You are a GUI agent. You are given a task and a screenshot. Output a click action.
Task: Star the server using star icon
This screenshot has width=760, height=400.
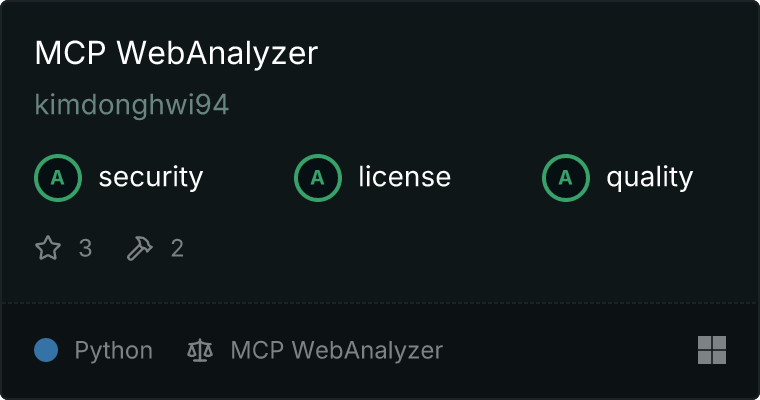pos(48,248)
